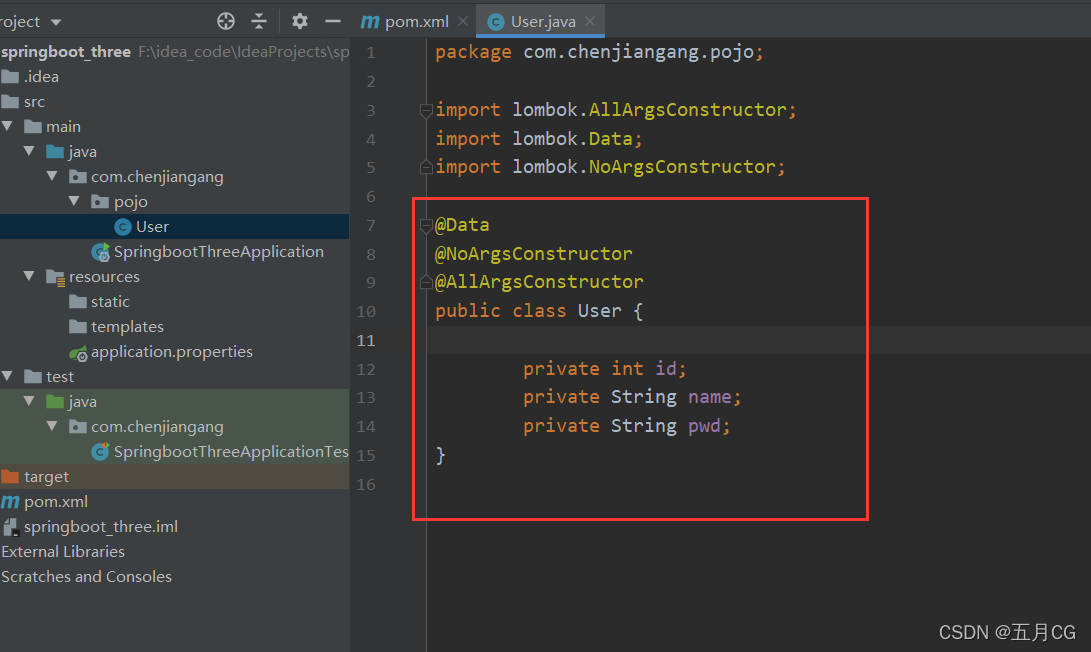Click the orange target folder icon

tap(10, 477)
